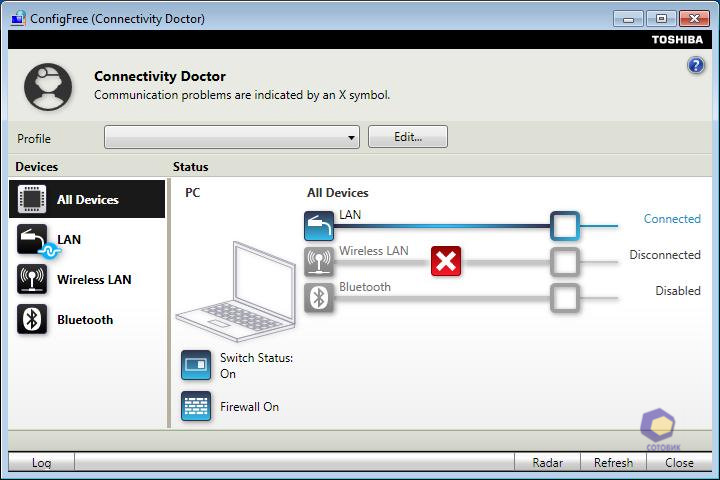
Task: Click the Bluetooth icon in Devices sidebar
Action: tap(32, 319)
